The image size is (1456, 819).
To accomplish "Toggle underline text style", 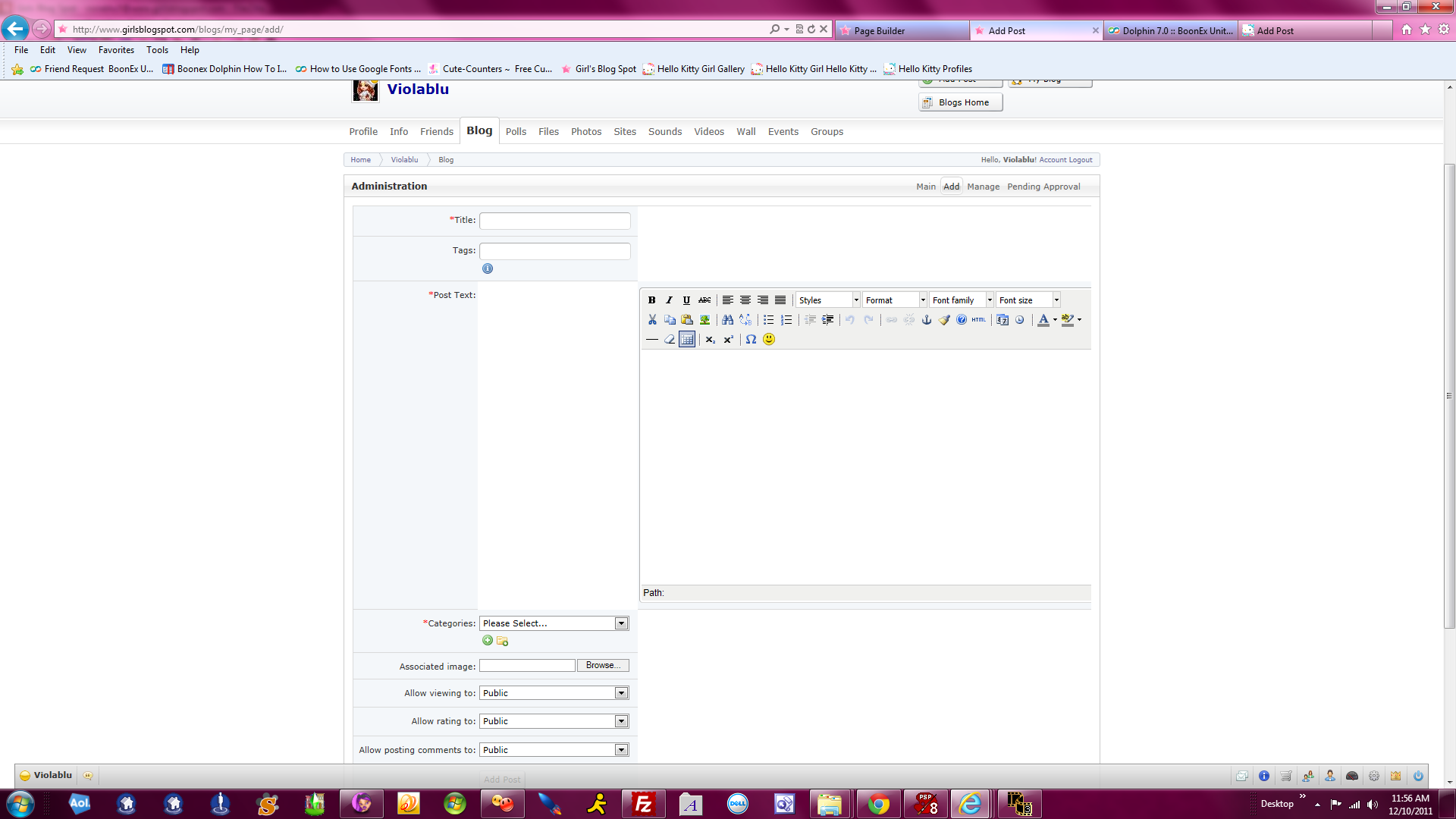I will pos(686,300).
